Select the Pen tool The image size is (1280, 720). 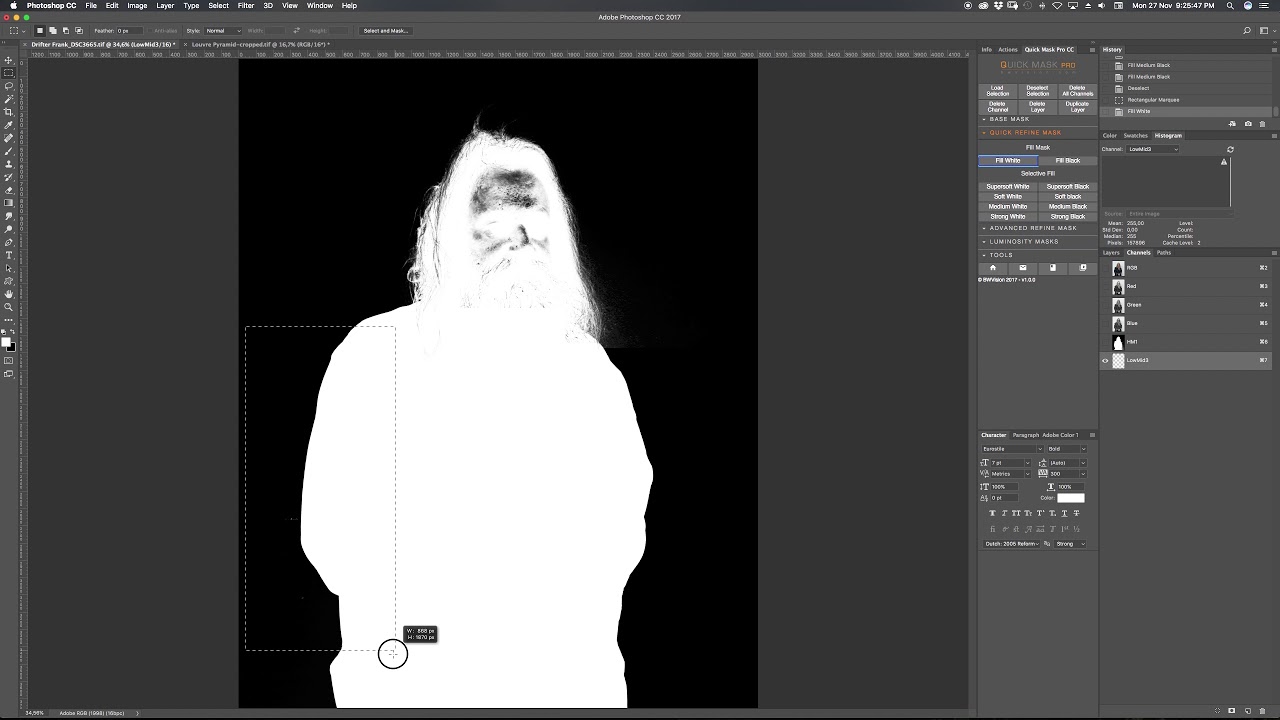[x=9, y=242]
